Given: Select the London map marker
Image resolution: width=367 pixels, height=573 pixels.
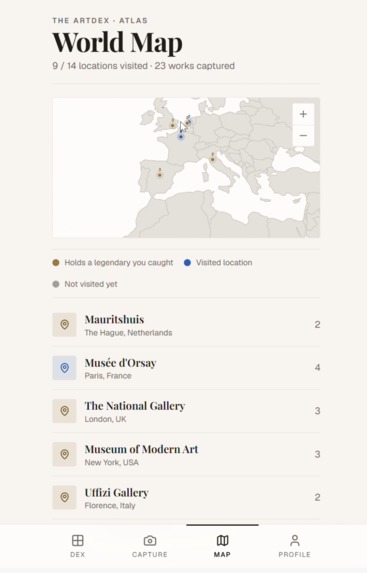Looking at the screenshot, I should (x=173, y=125).
